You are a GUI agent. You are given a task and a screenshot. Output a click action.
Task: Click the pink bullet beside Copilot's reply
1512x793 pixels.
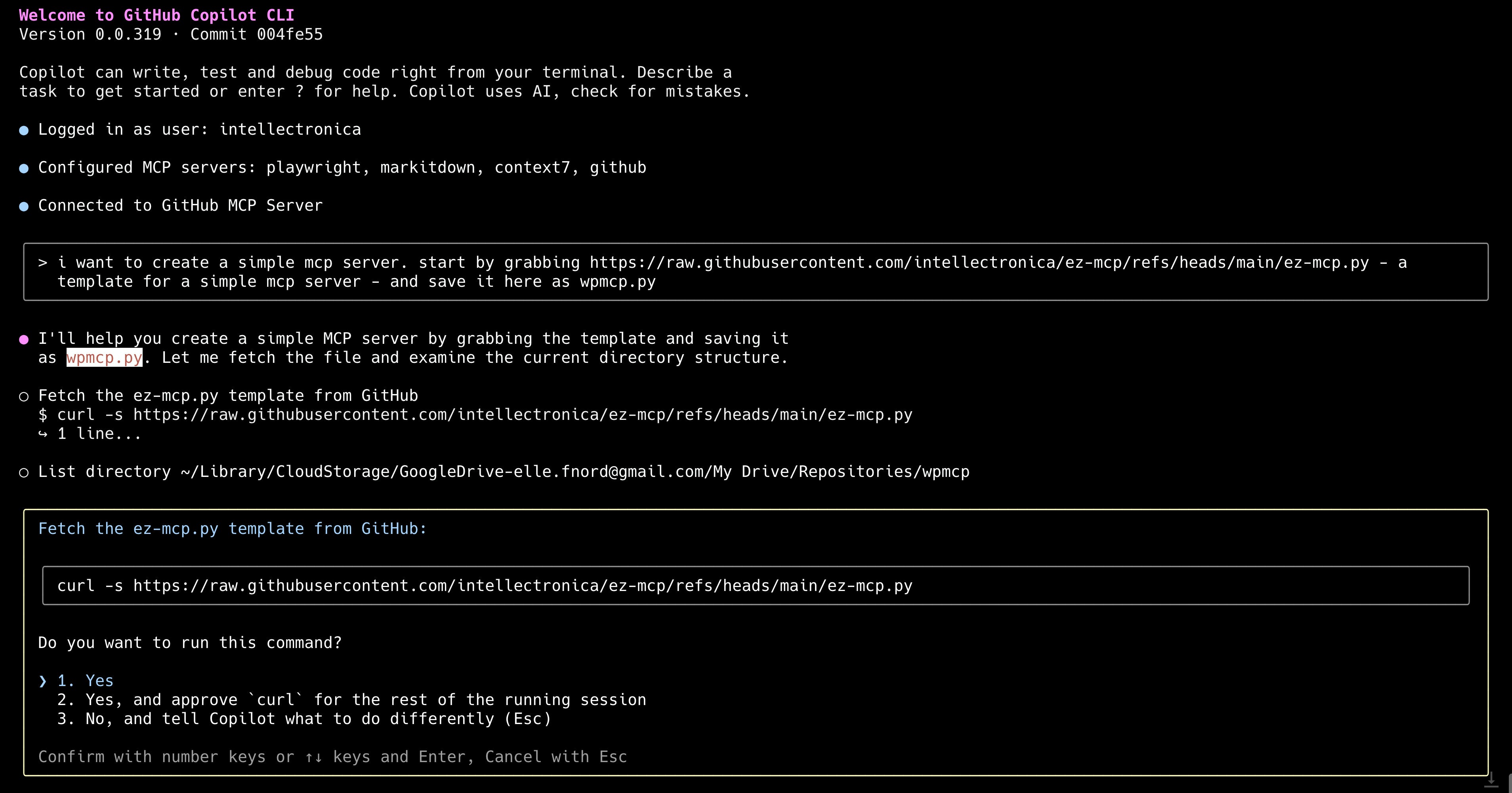(23, 339)
